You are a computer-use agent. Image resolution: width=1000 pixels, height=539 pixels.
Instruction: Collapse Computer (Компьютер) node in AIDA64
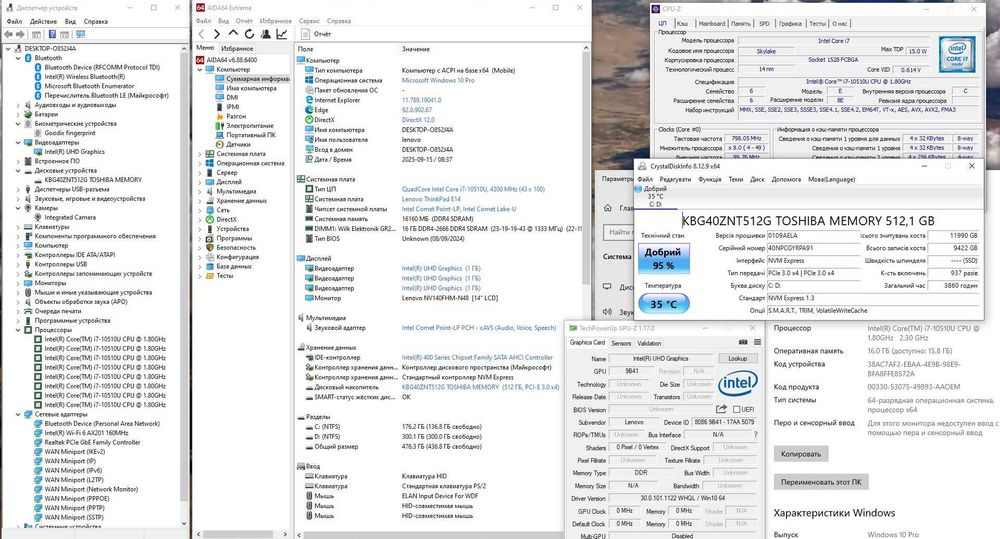click(x=200, y=70)
